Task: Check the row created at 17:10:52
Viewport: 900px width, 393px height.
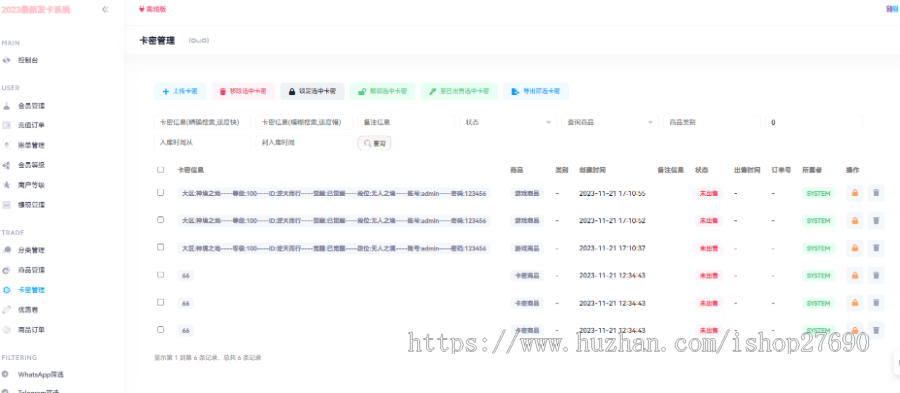Action: pos(161,219)
